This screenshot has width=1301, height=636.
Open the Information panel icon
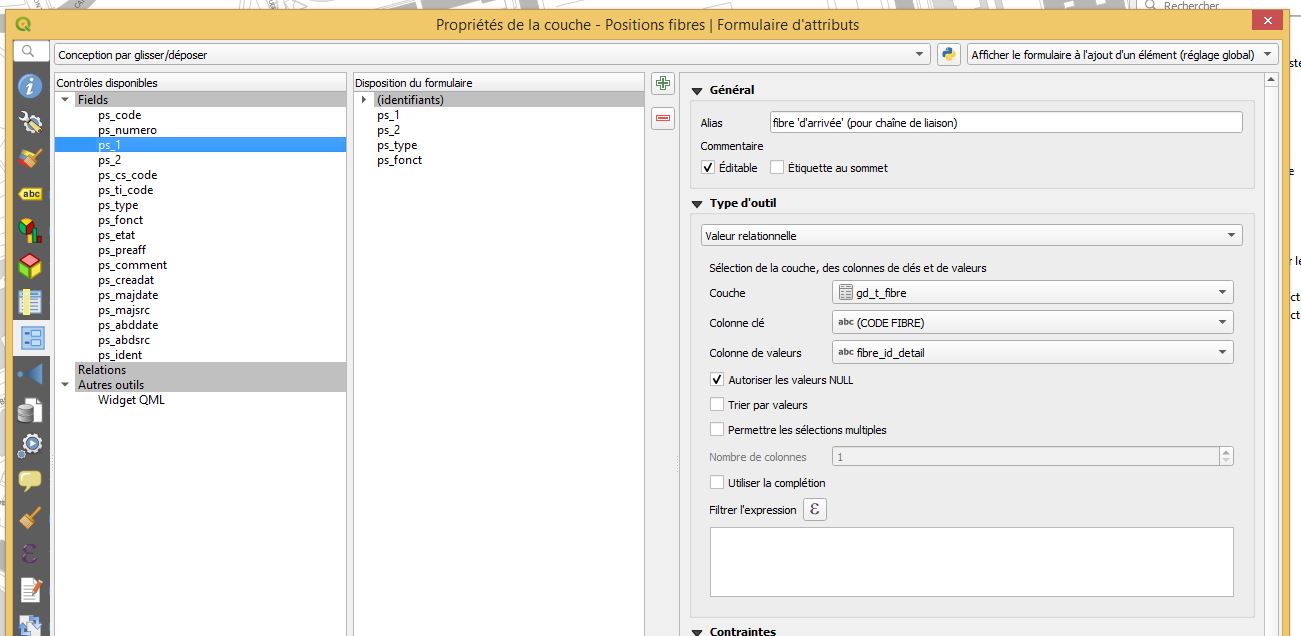tap(30, 84)
